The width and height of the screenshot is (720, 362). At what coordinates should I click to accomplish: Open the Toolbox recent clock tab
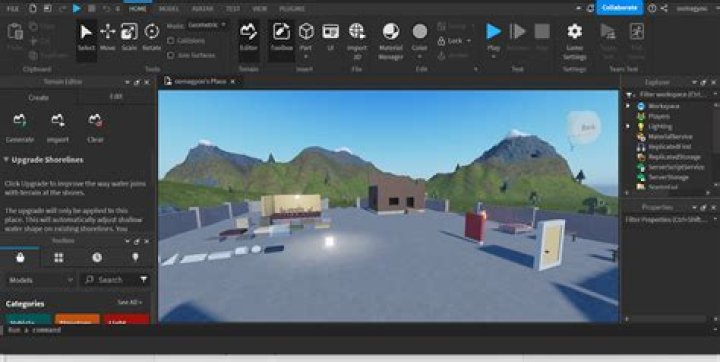[97, 258]
